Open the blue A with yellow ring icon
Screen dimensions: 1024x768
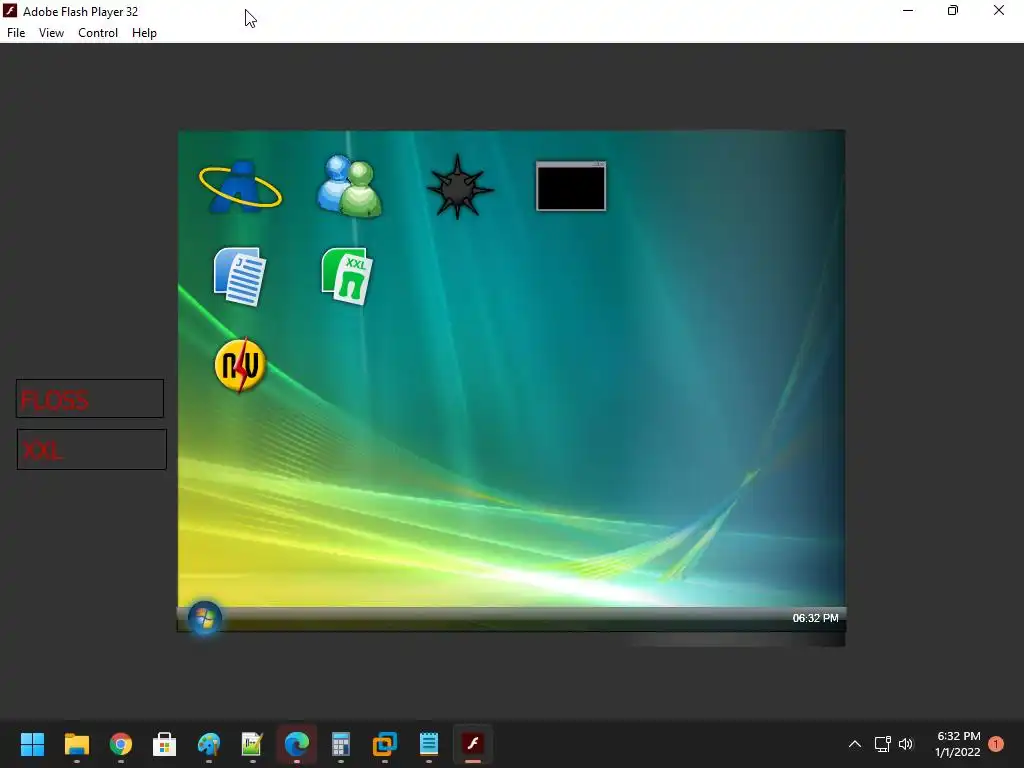pos(240,187)
